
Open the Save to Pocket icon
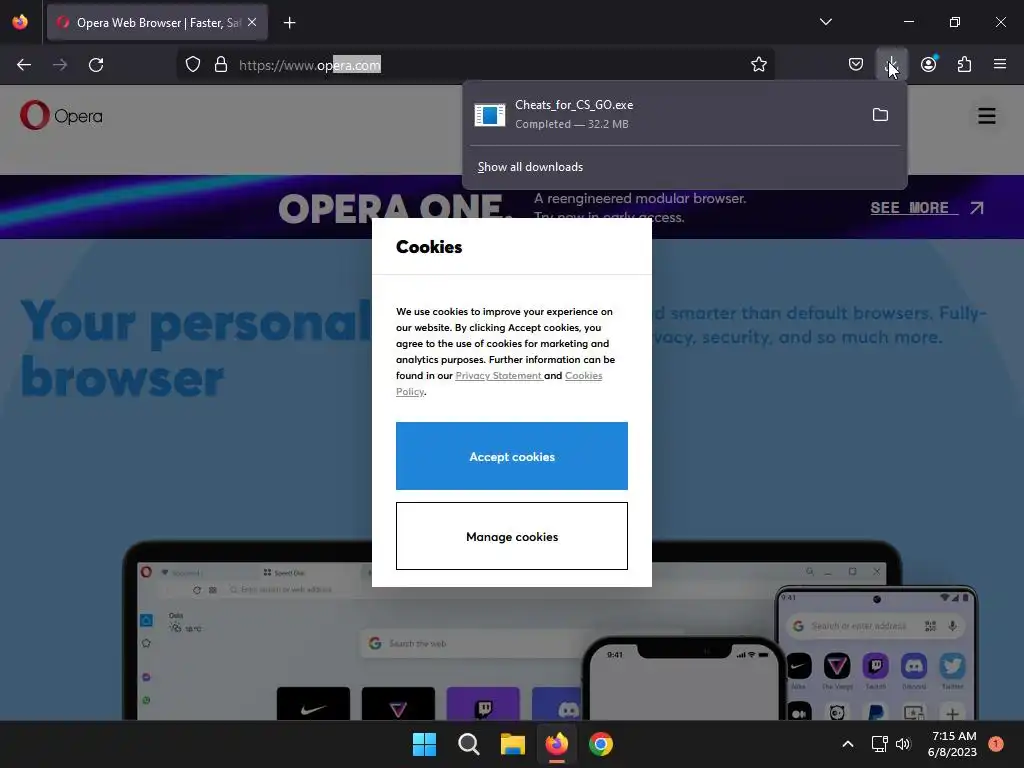(856, 65)
